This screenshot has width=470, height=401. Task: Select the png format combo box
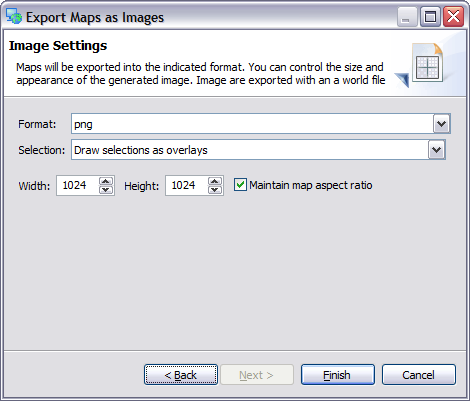coord(261,124)
